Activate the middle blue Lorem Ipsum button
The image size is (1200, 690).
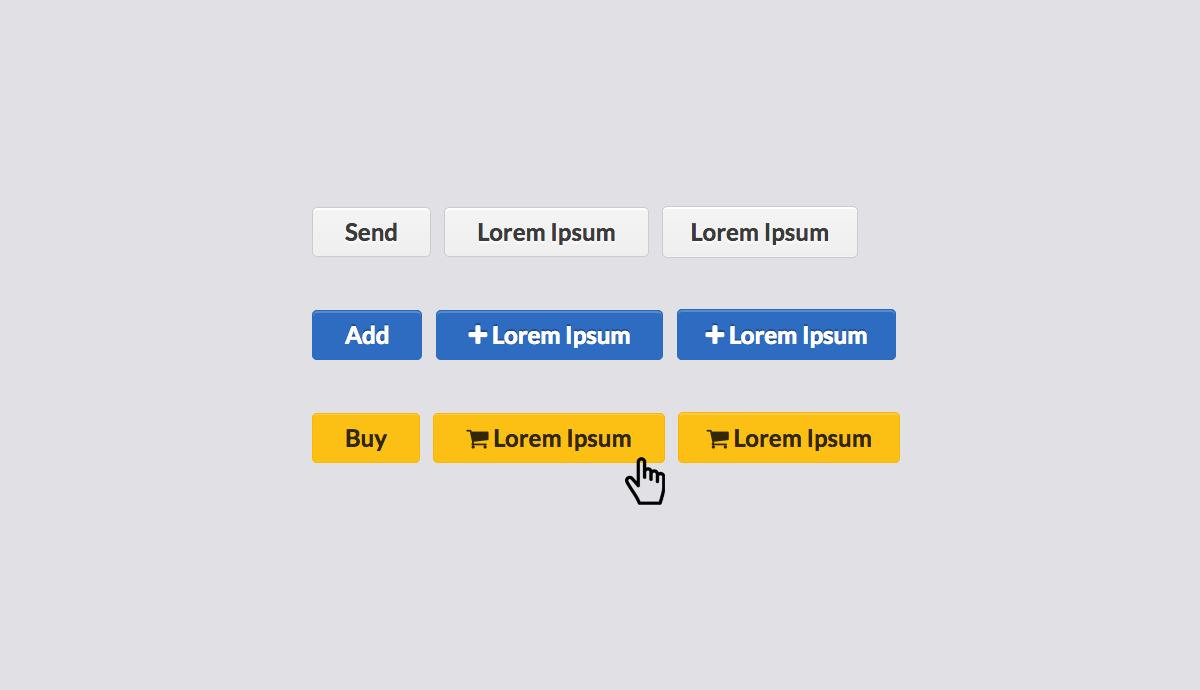(549, 335)
